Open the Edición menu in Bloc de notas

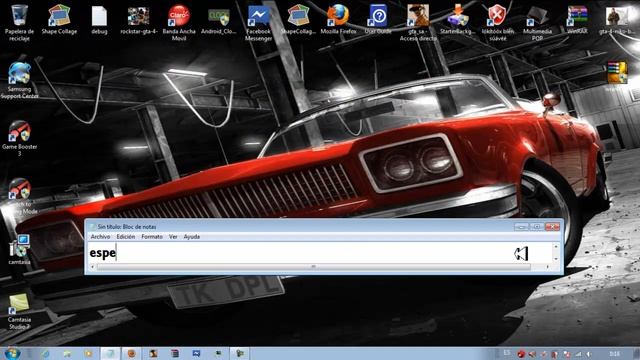click(126, 237)
